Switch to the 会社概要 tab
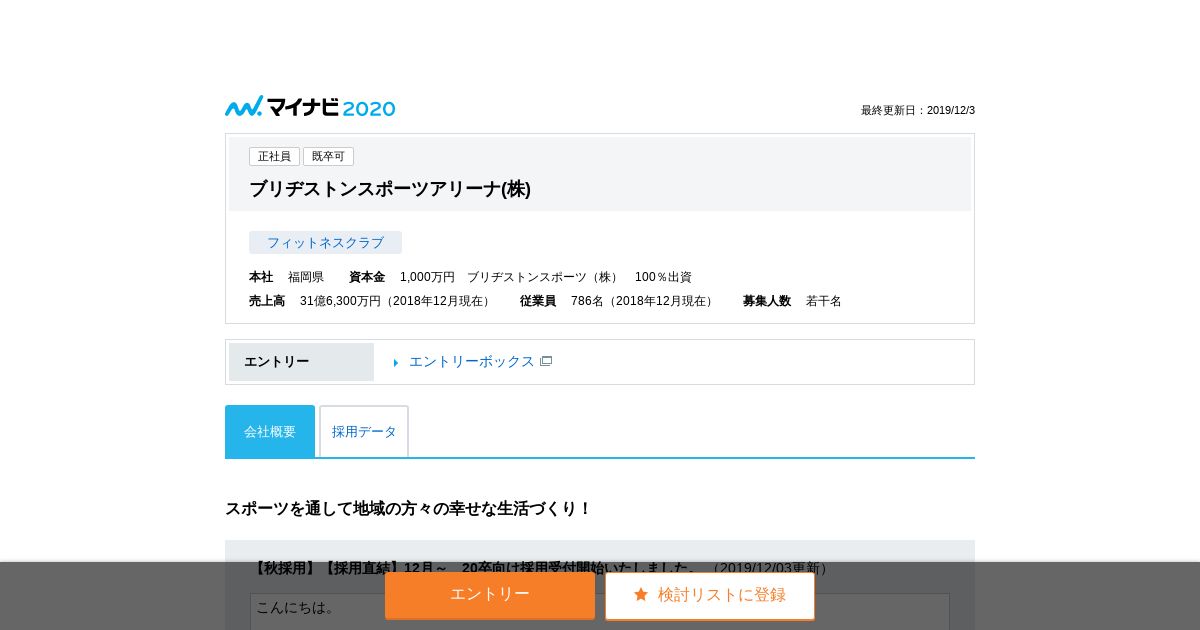The image size is (1200, 630). (270, 431)
